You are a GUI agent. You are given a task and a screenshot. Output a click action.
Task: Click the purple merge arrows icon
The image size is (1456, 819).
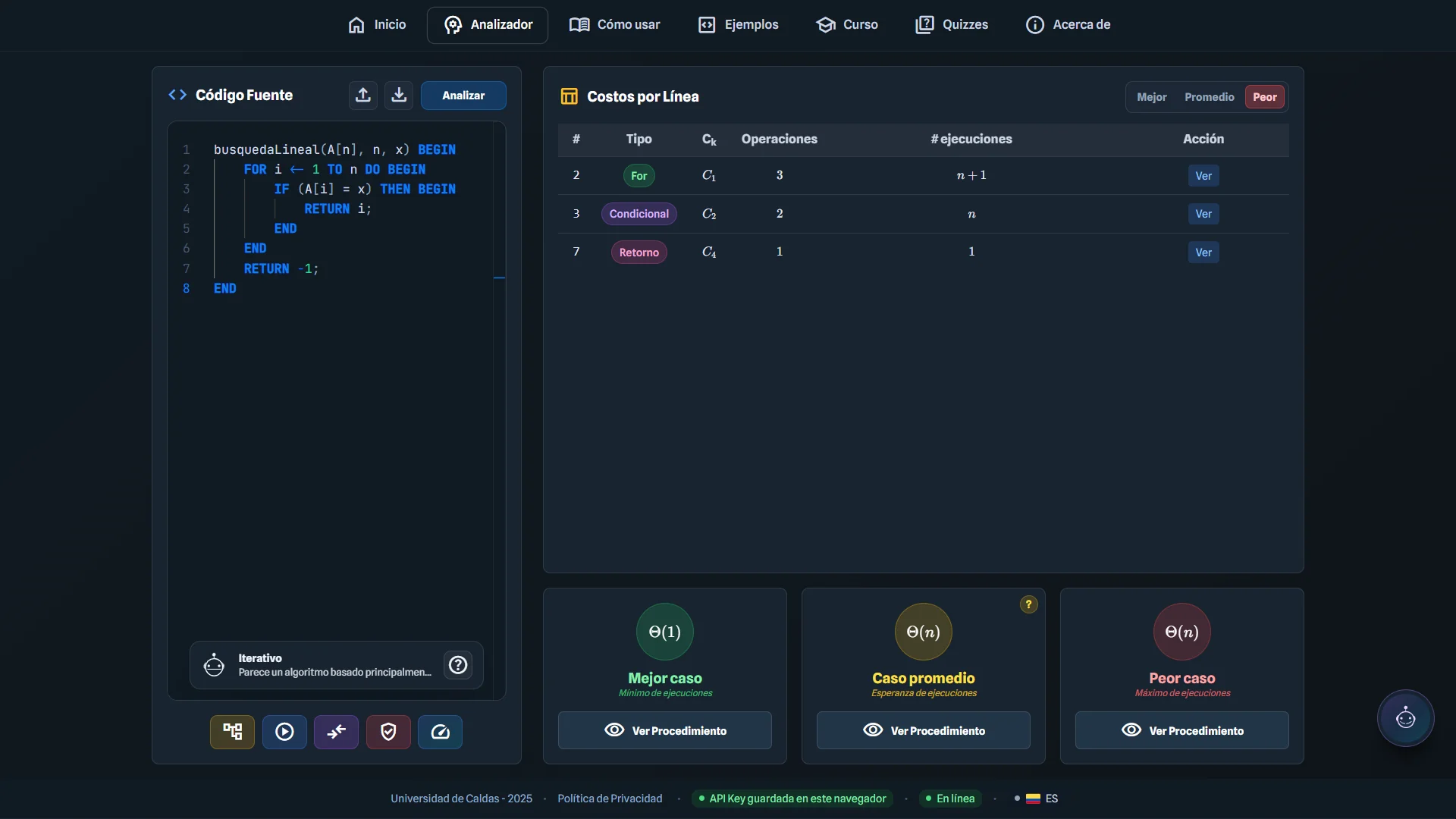coord(336,732)
